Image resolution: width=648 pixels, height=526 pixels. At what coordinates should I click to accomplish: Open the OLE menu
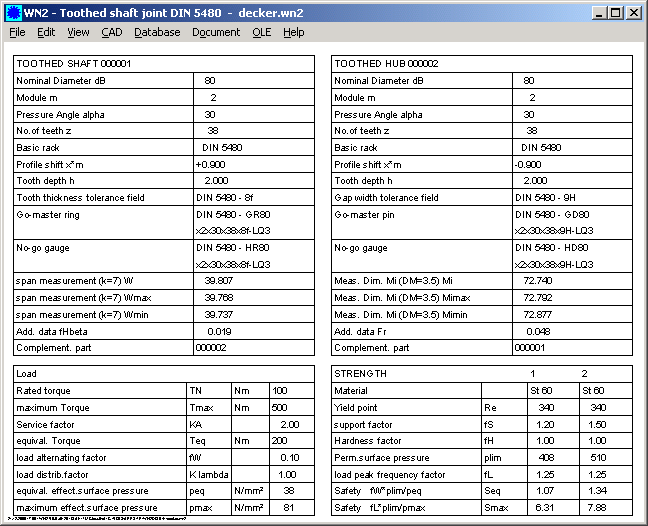(261, 32)
